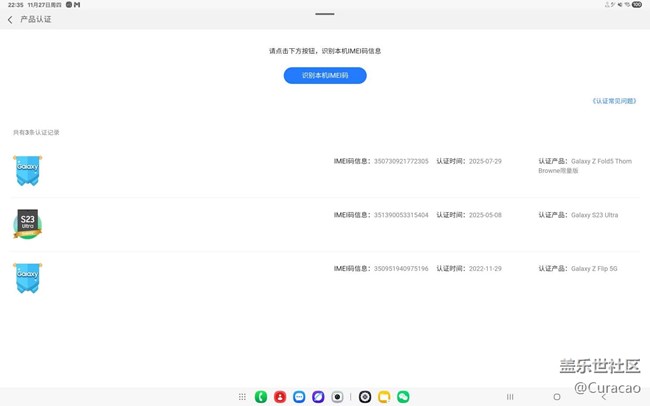Image resolution: width=650 pixels, height=406 pixels.
Task: Open the blue Messages app in taskbar
Action: coord(299,397)
